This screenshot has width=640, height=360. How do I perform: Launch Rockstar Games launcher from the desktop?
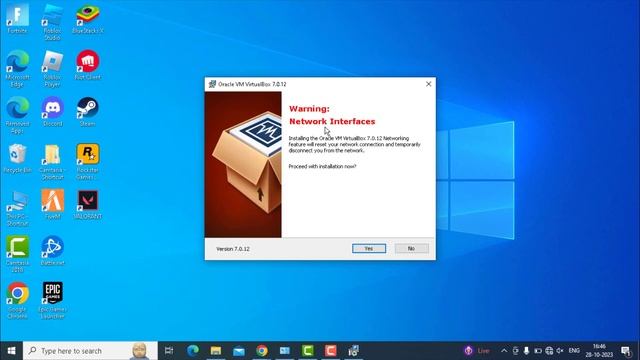pyautogui.click(x=87, y=162)
